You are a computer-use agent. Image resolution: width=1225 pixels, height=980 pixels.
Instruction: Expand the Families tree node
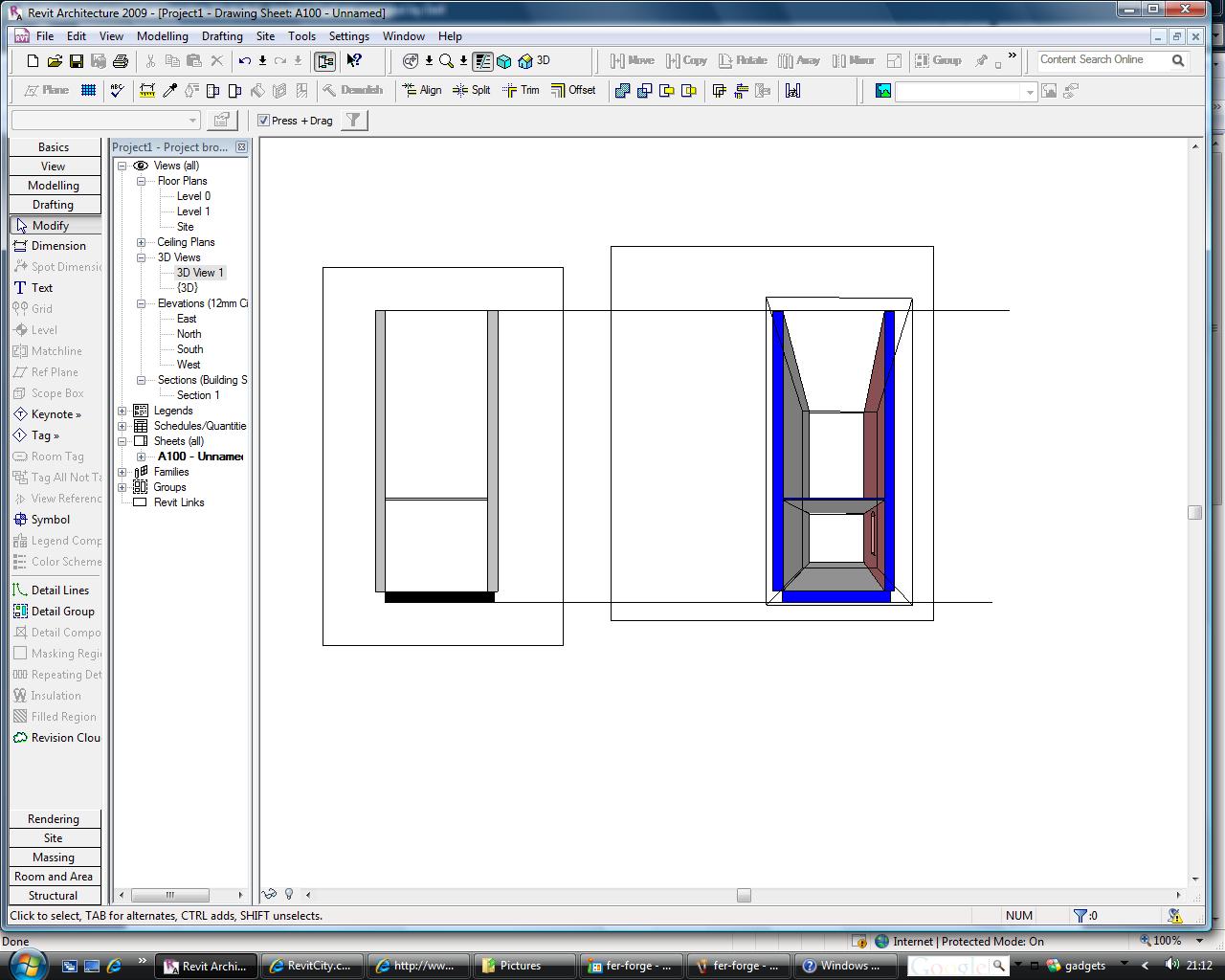pyautogui.click(x=122, y=472)
